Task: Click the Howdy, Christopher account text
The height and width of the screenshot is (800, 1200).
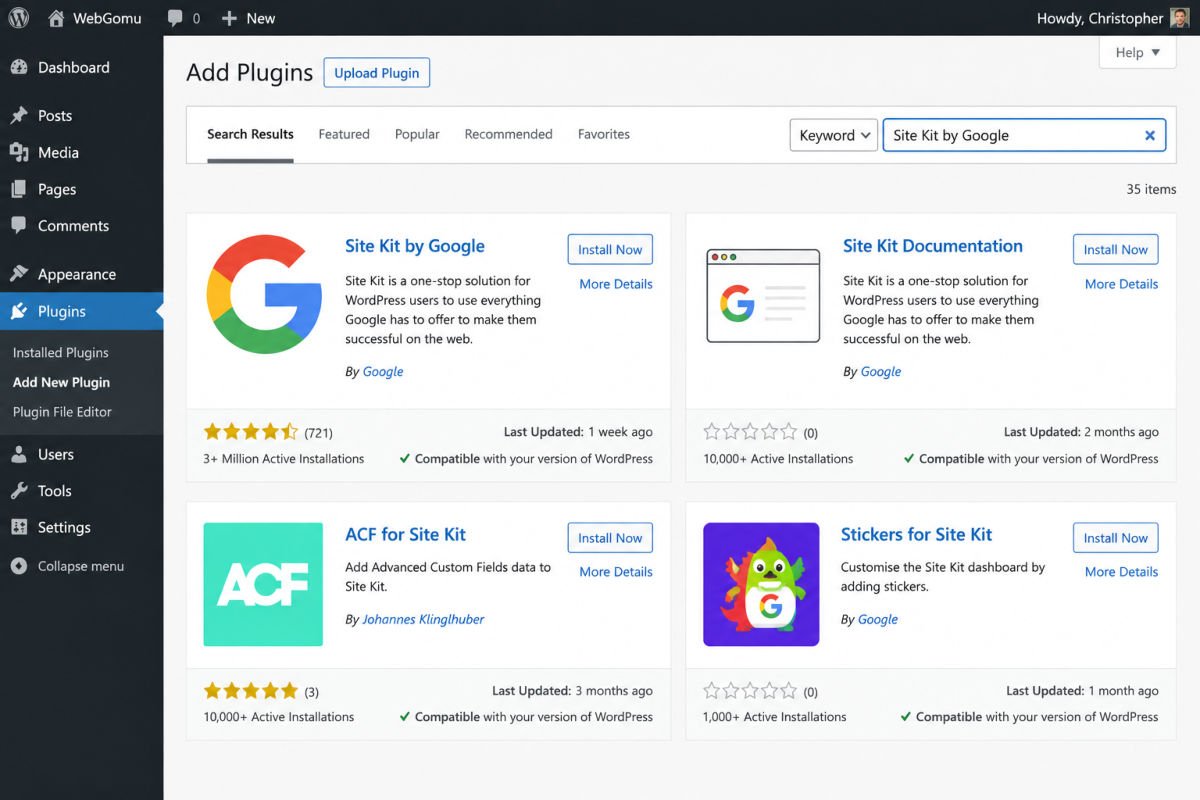Action: click(x=1100, y=18)
